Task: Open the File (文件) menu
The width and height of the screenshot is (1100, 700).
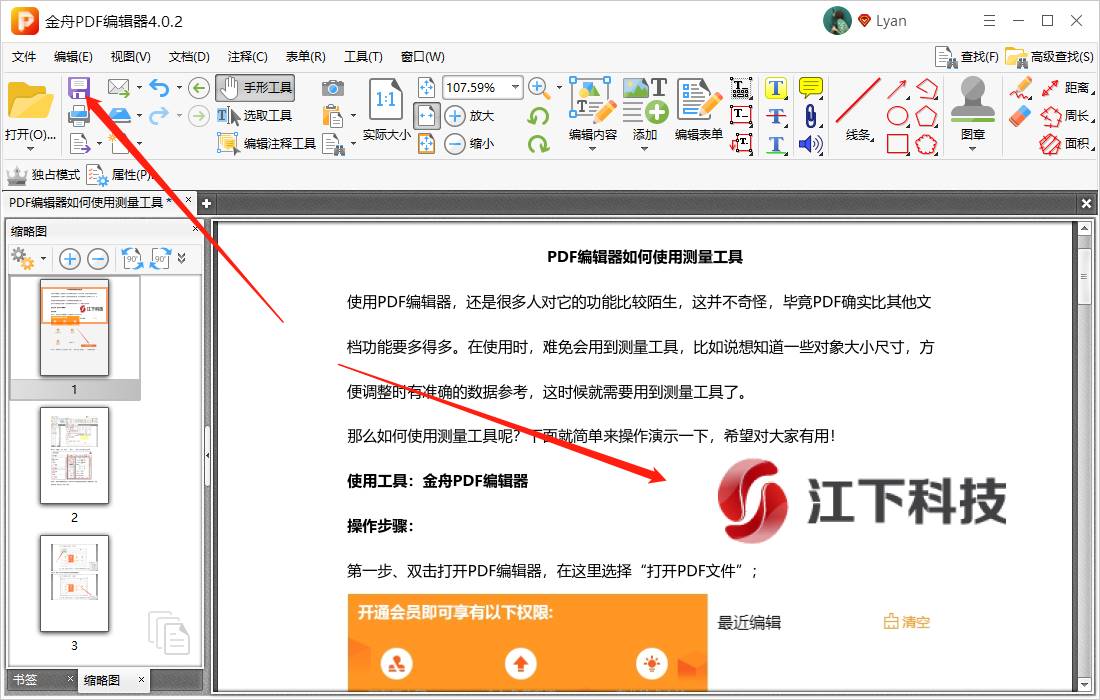Action: point(24,57)
